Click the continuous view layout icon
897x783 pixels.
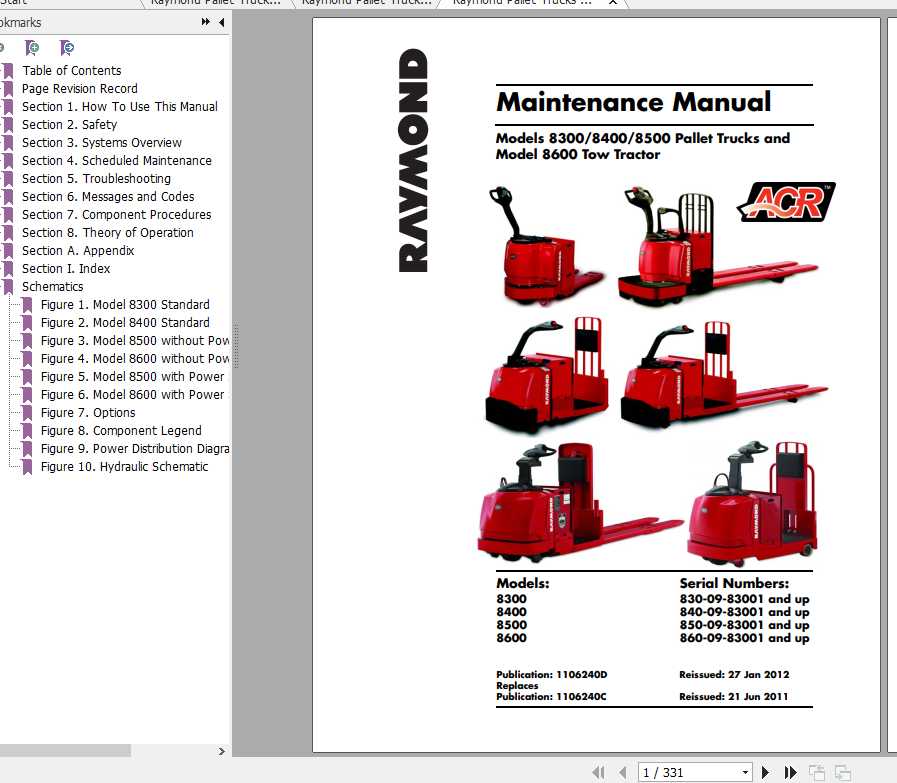(x=843, y=773)
